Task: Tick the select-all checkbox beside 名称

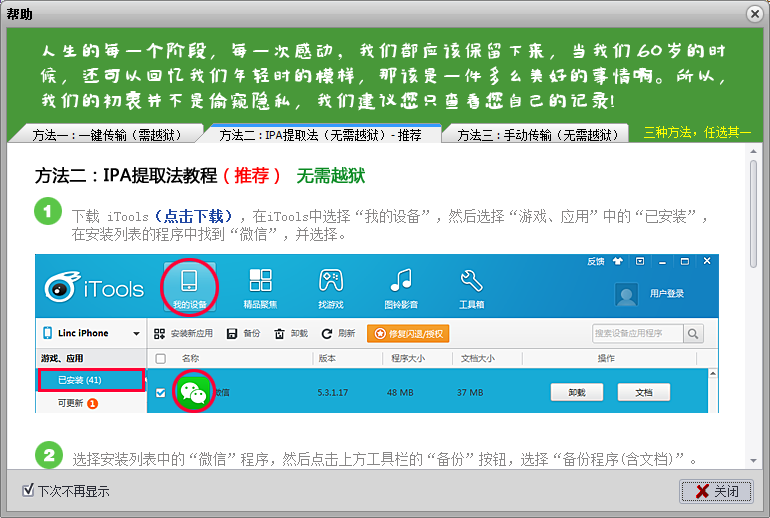Action: [x=161, y=358]
